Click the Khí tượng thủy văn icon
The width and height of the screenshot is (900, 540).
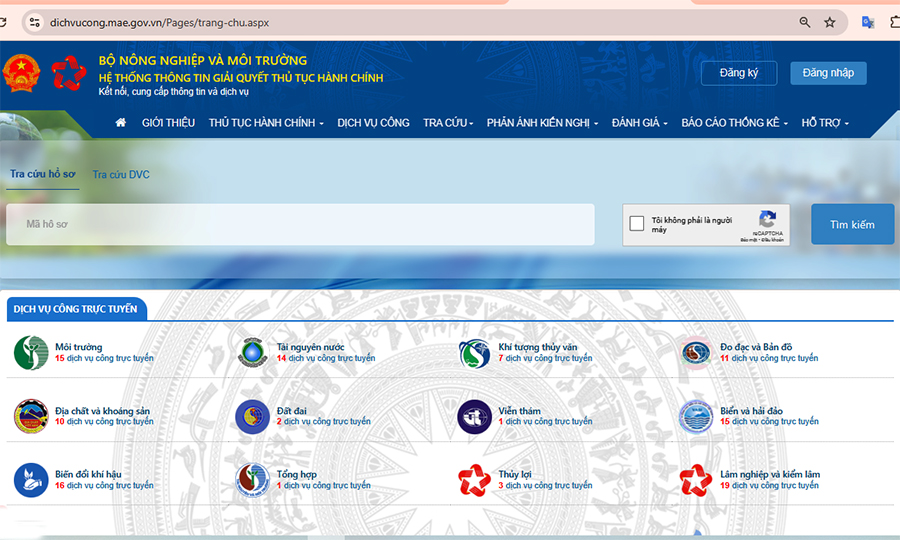point(474,352)
